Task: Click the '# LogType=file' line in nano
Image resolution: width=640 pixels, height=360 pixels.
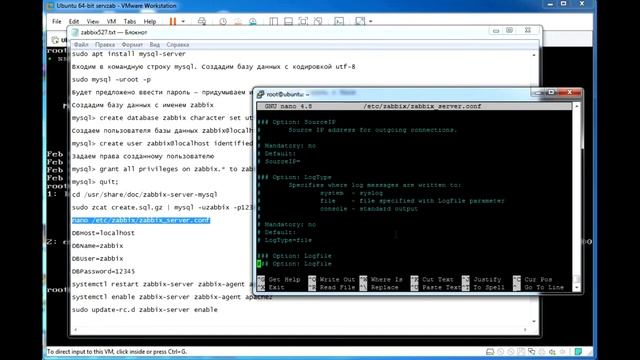Action: click(284, 240)
